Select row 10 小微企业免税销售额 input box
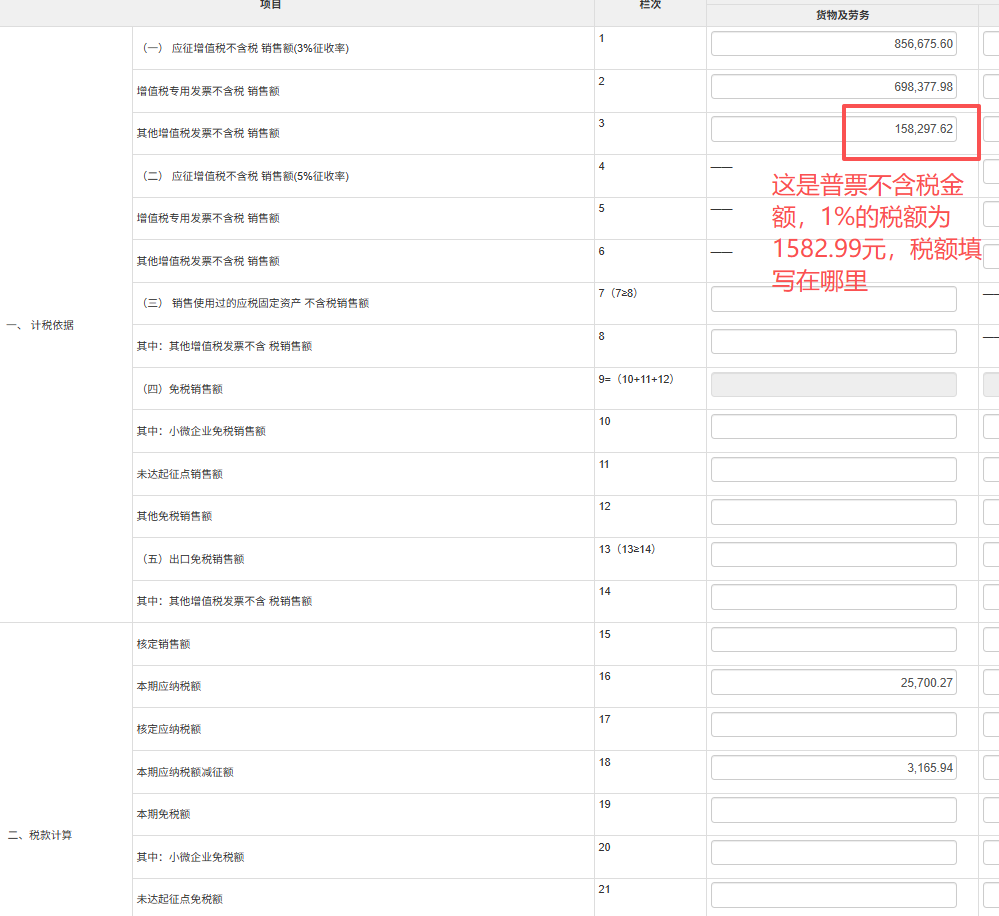This screenshot has width=999, height=916. (x=833, y=427)
